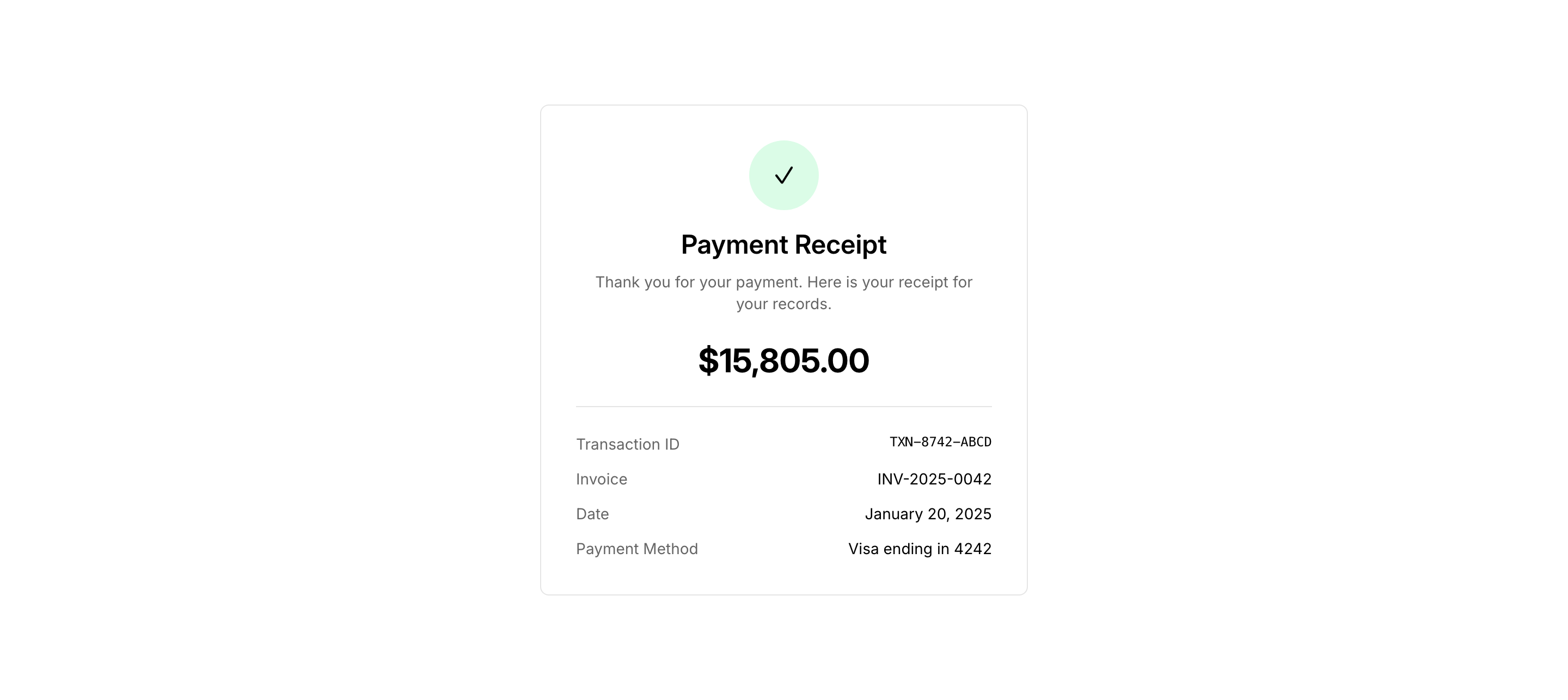Select the January 20, 2025 date value
Screen dimensions: 1568x700
(x=928, y=514)
